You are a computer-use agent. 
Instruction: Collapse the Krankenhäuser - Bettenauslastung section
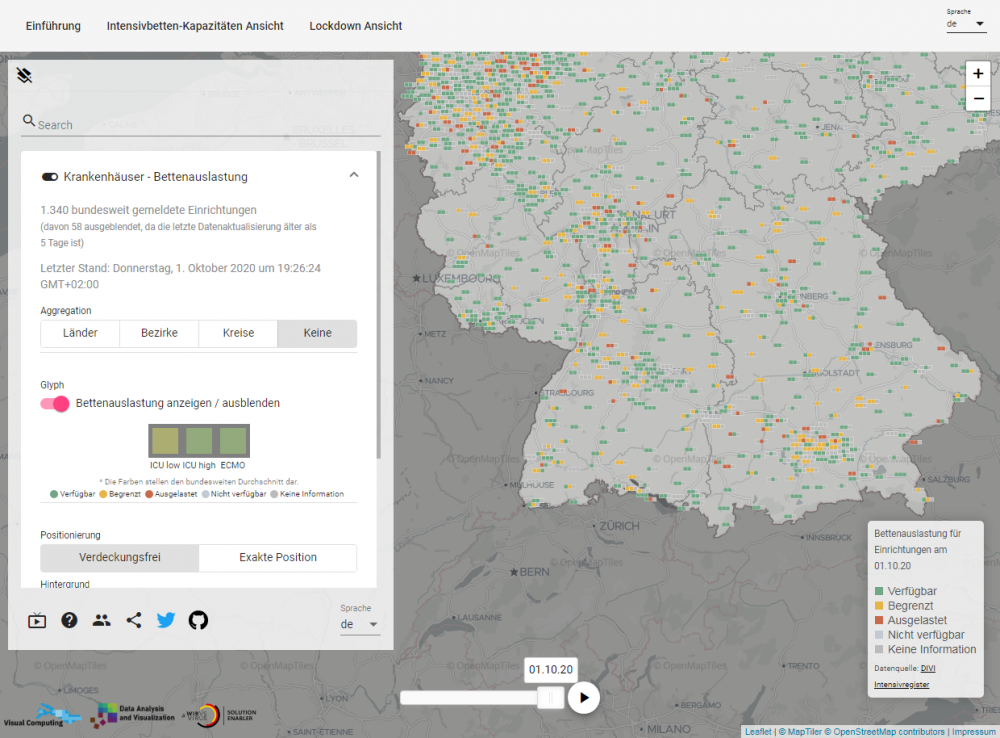click(353, 175)
